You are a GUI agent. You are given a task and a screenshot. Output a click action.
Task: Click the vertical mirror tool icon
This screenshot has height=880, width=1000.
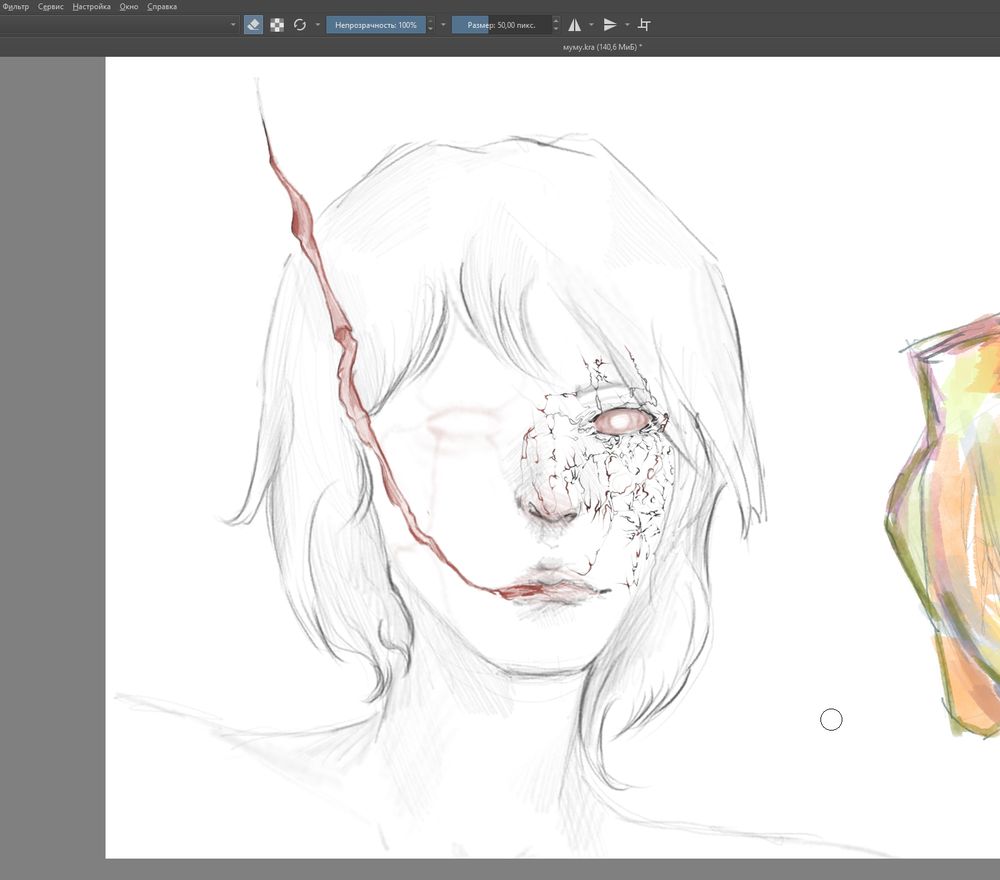(610, 25)
